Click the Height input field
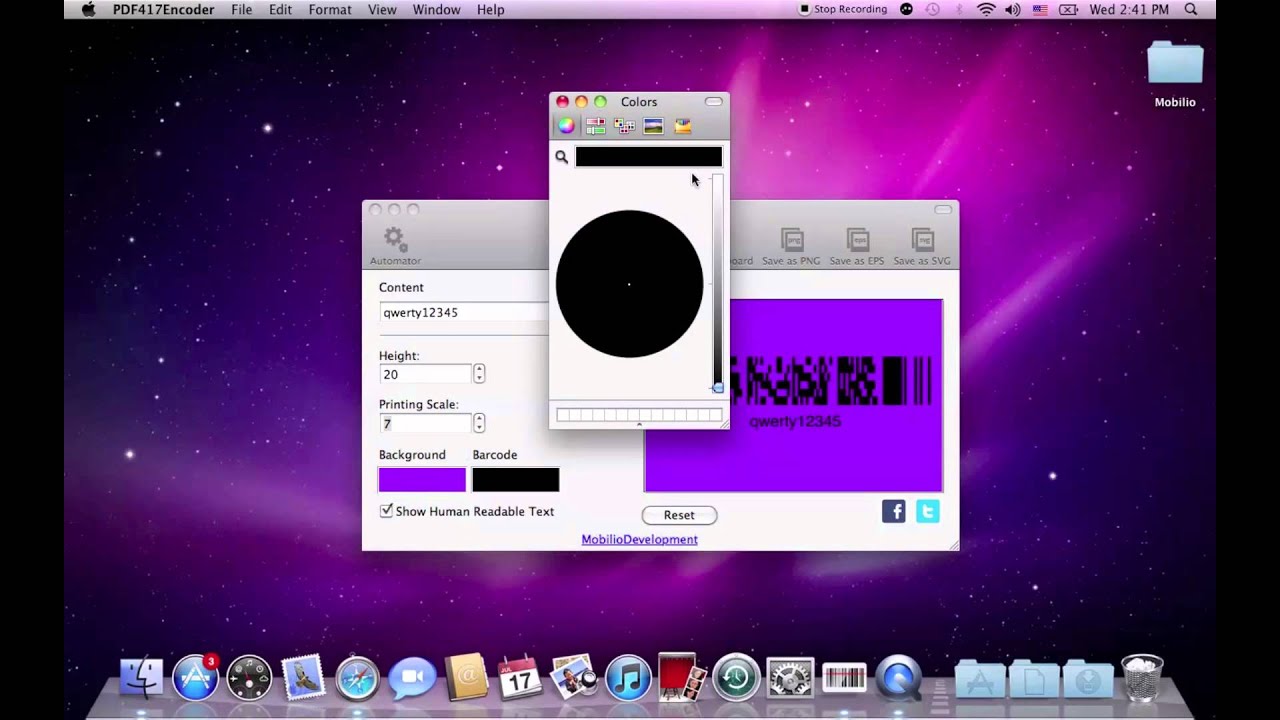The height and width of the screenshot is (720, 1280). coord(425,374)
